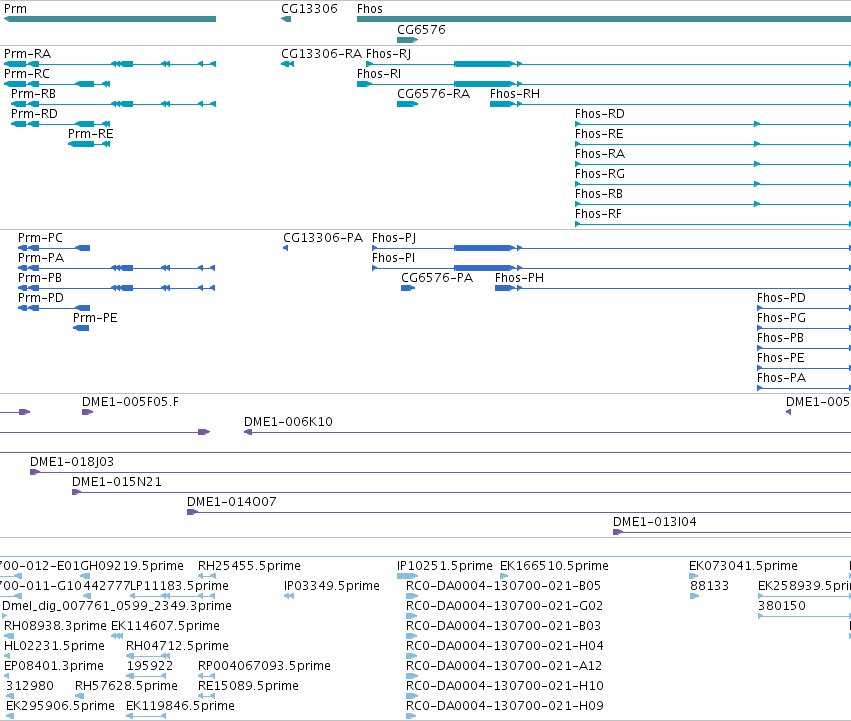
Task: Click the CG13306 gene glyph
Action: click(286, 19)
